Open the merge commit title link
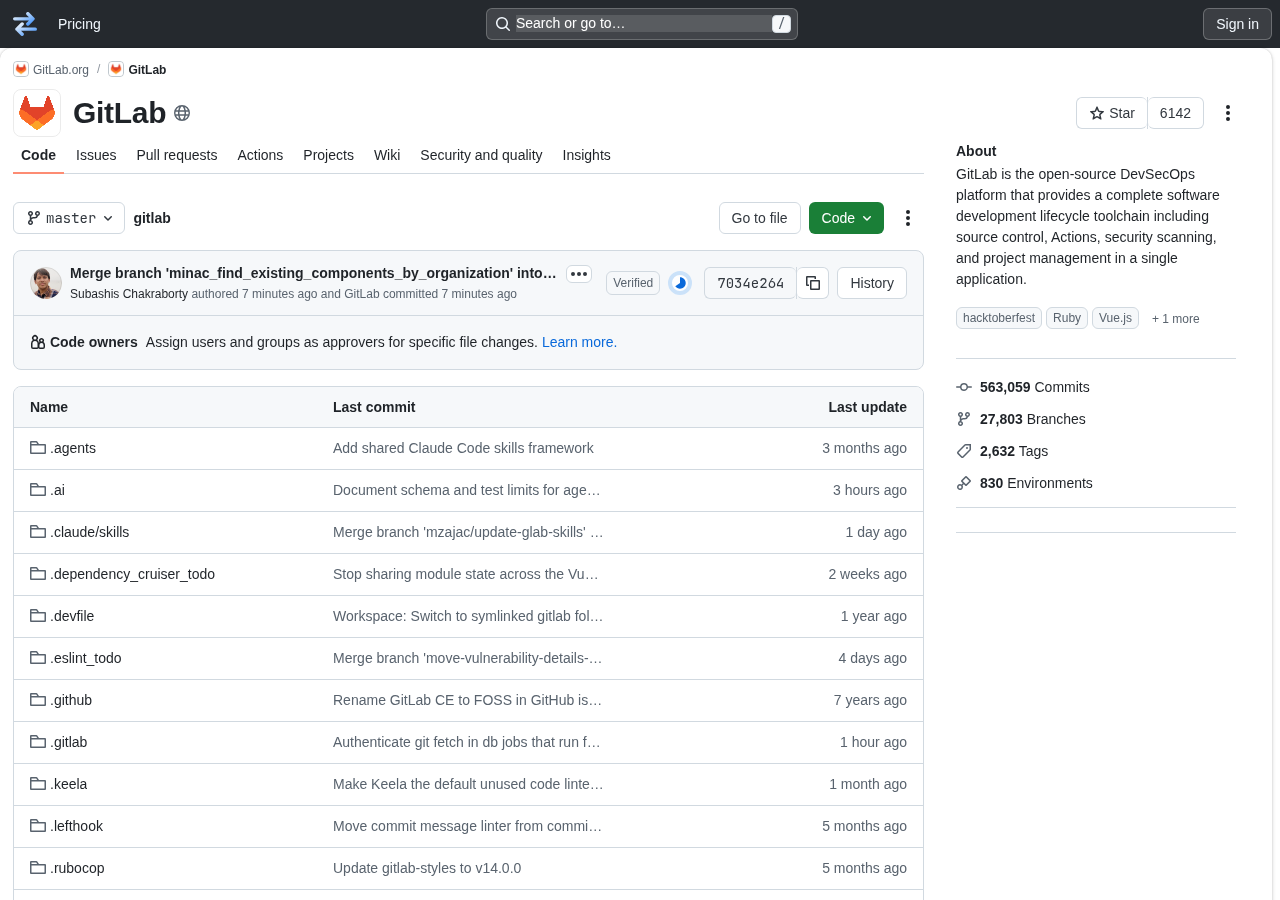Screen dimensions: 1280x900 [x=313, y=273]
